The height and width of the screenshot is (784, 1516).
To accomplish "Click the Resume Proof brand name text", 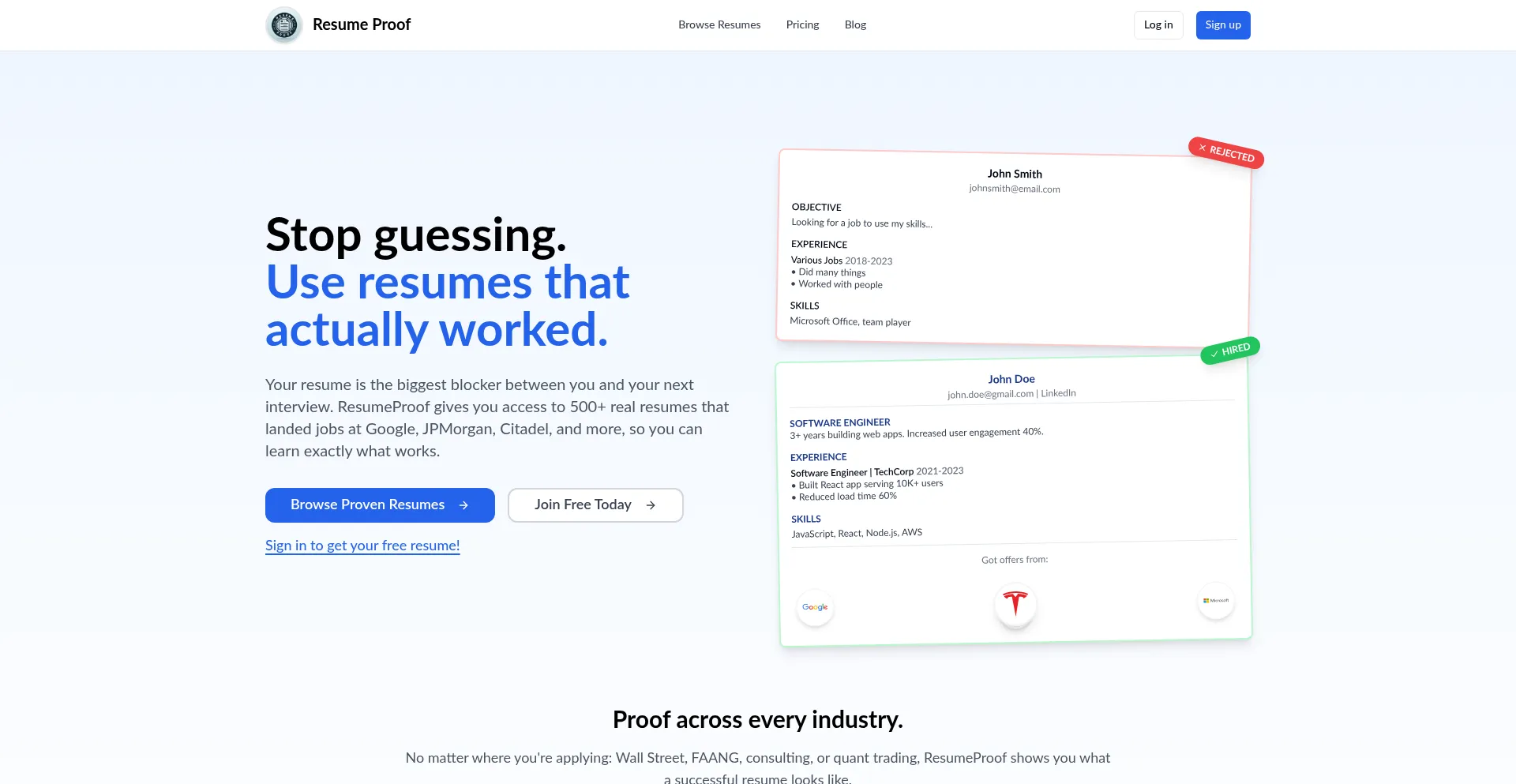I will 362,25.
